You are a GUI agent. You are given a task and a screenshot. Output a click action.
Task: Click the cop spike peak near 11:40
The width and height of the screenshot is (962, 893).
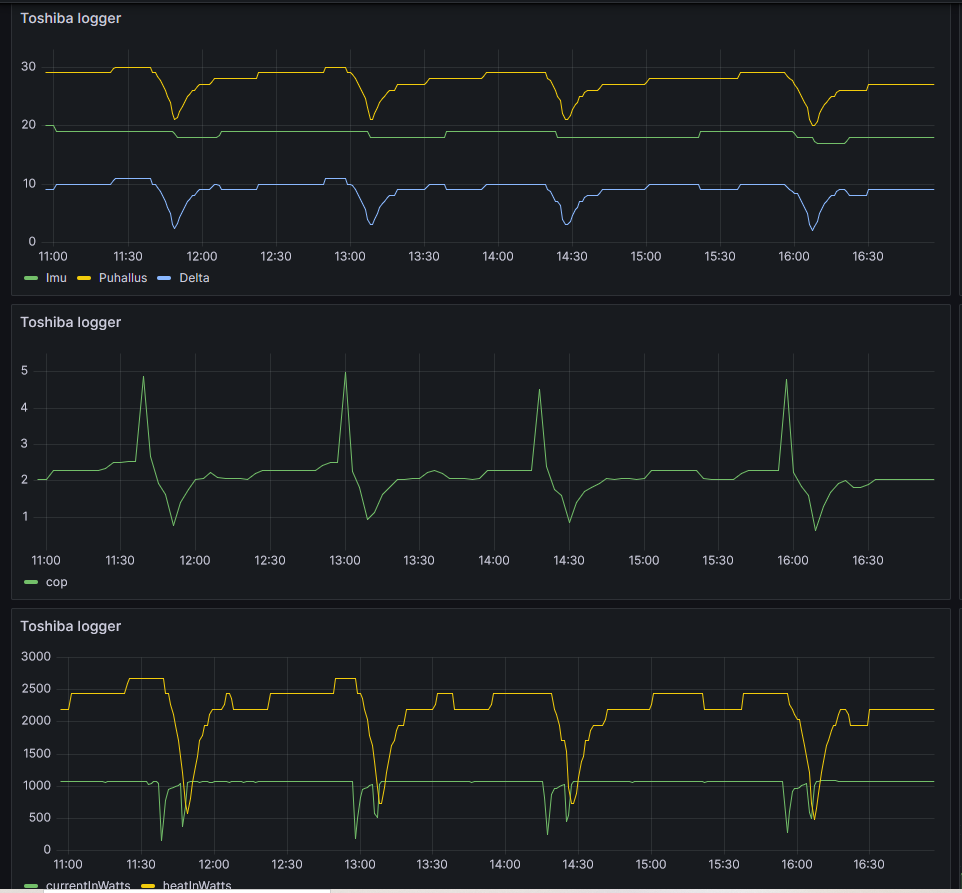coord(143,377)
